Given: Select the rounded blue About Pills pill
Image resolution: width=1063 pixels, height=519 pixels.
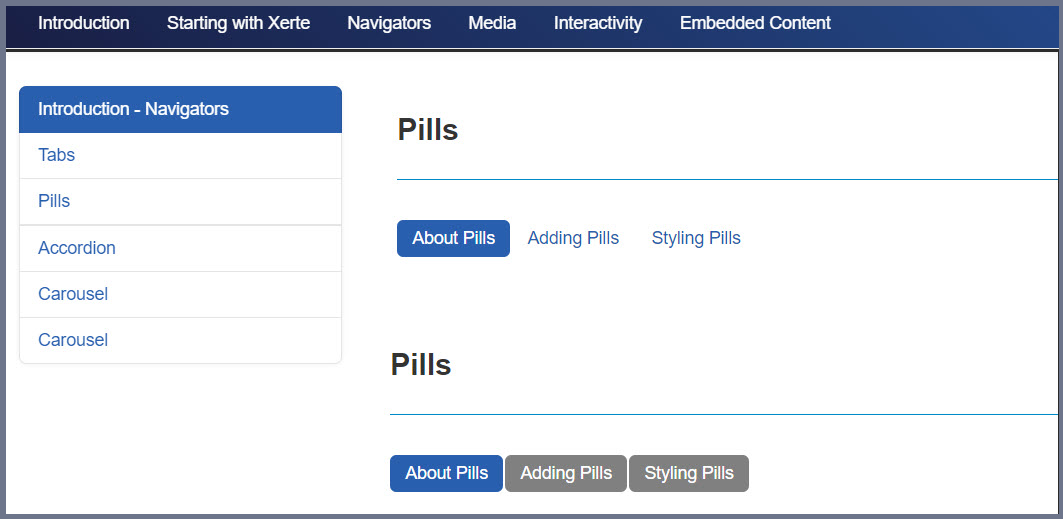Looking at the screenshot, I should coord(453,238).
